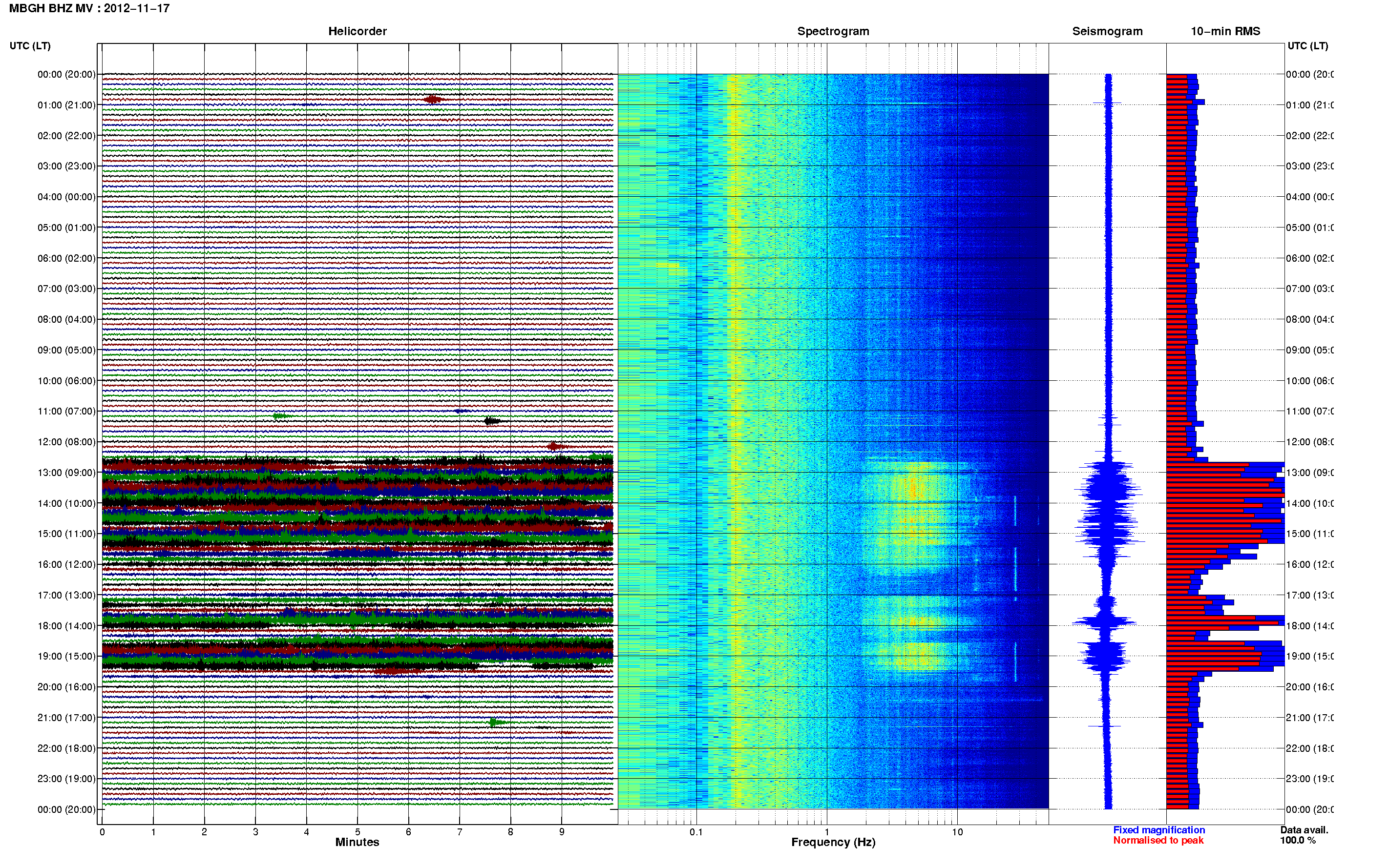The height and width of the screenshot is (868, 1389).
Task: Click the RMS peak bar near 19:00
Action: click(1225, 654)
